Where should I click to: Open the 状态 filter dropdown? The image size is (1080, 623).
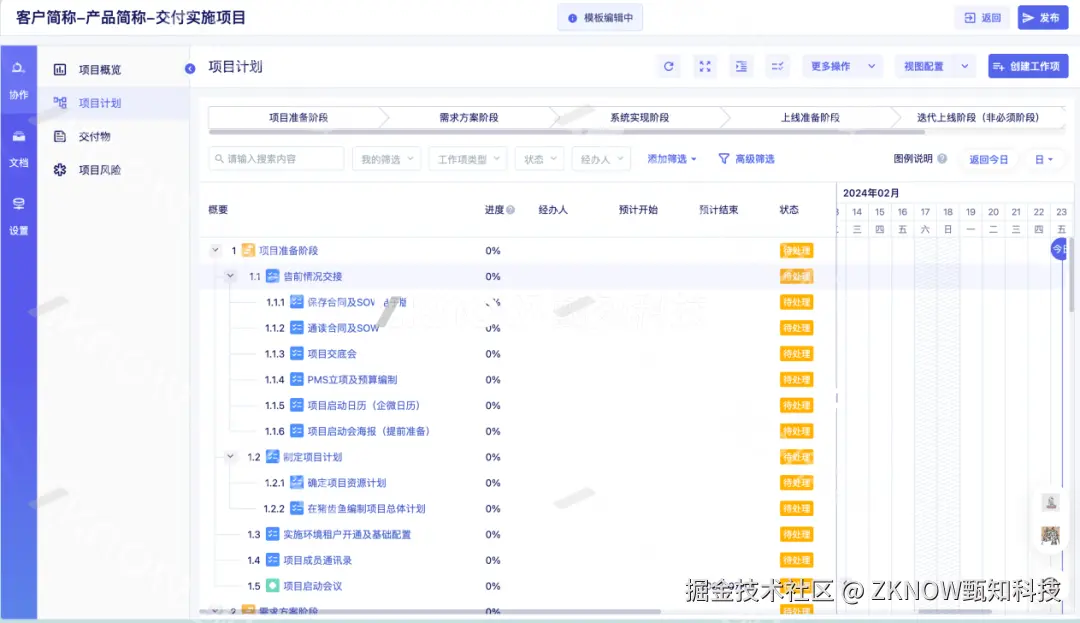(x=539, y=158)
